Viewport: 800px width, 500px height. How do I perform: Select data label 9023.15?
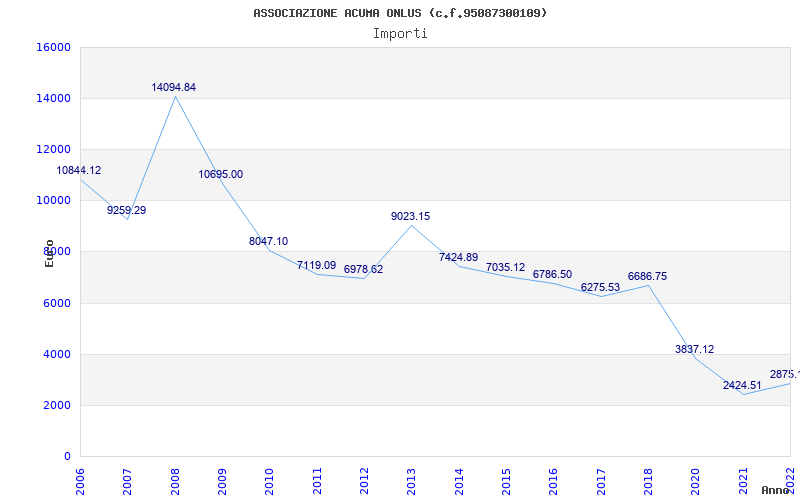pos(411,216)
